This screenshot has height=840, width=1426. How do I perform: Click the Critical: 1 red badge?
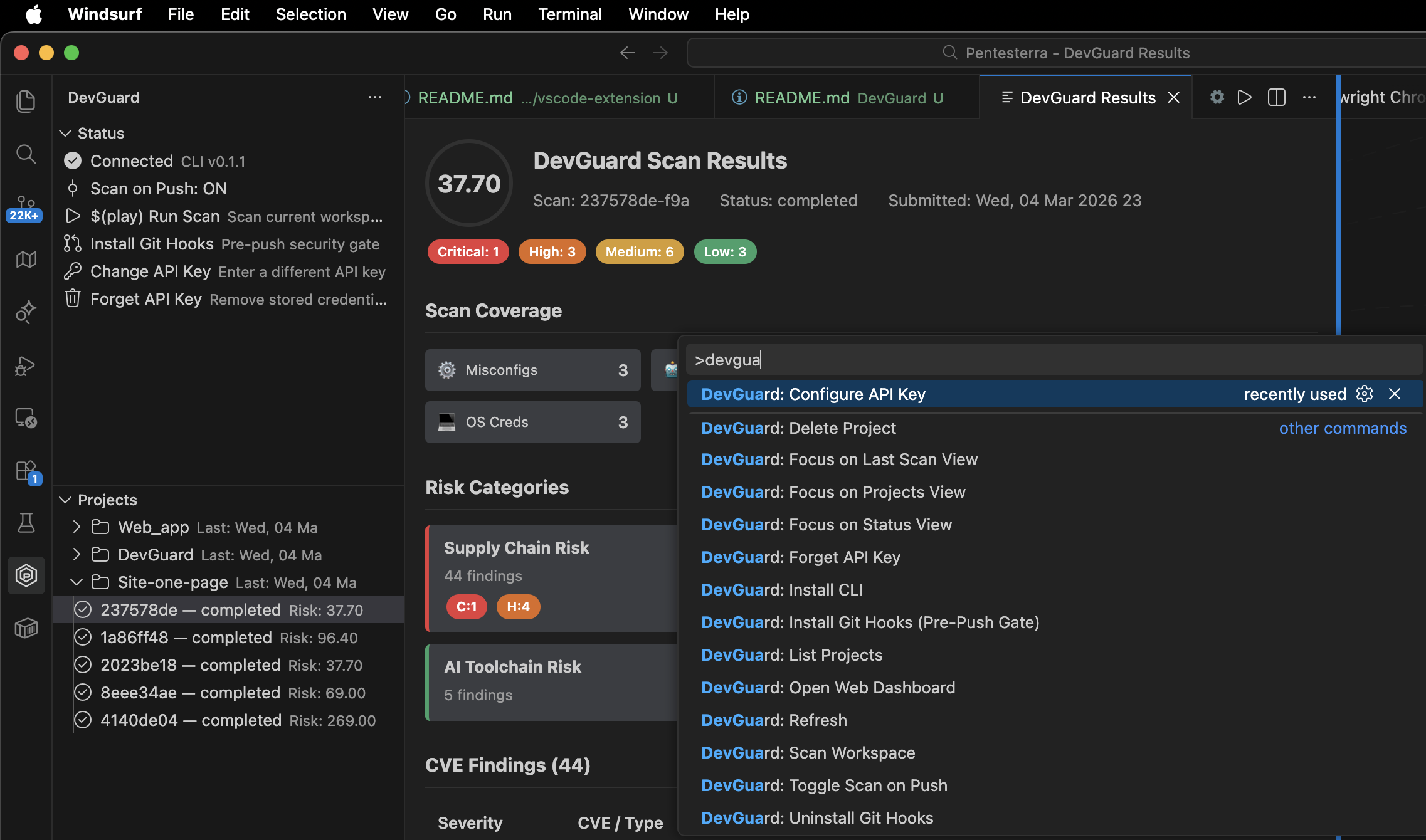click(x=468, y=251)
